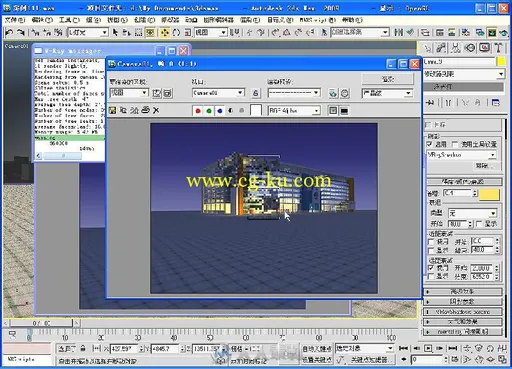The height and width of the screenshot is (369, 512).
Task: Open the Create command panel tab
Action: pyautogui.click(x=428, y=48)
